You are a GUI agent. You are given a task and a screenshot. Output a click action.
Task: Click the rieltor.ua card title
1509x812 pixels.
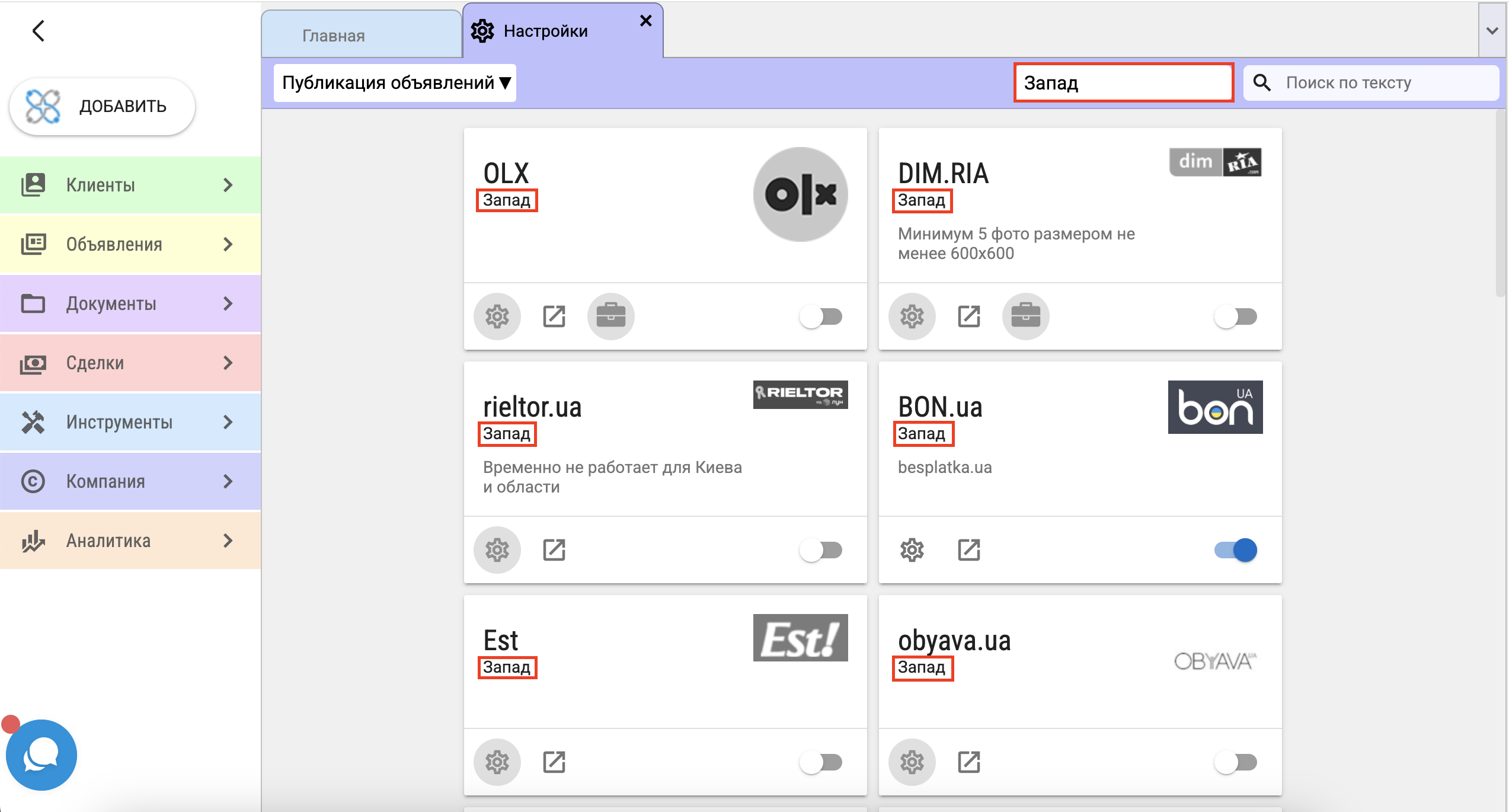[532, 407]
